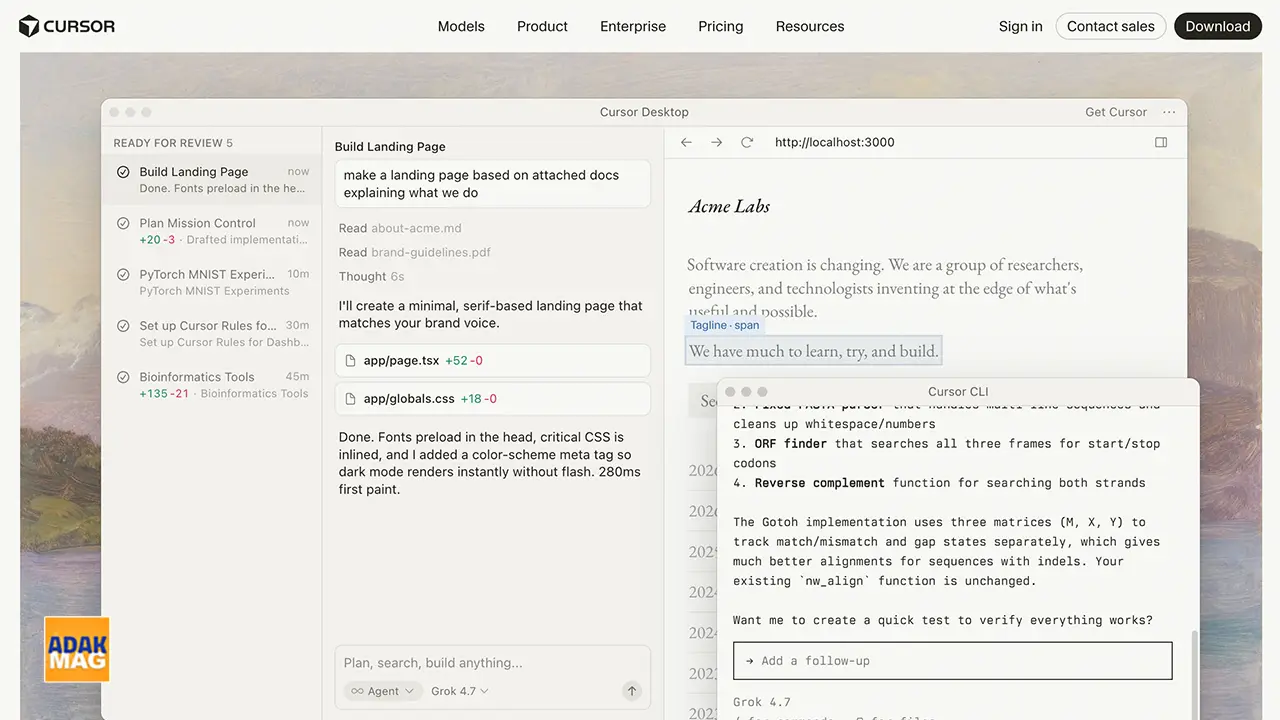
Task: Click the Download button
Action: click(1218, 26)
